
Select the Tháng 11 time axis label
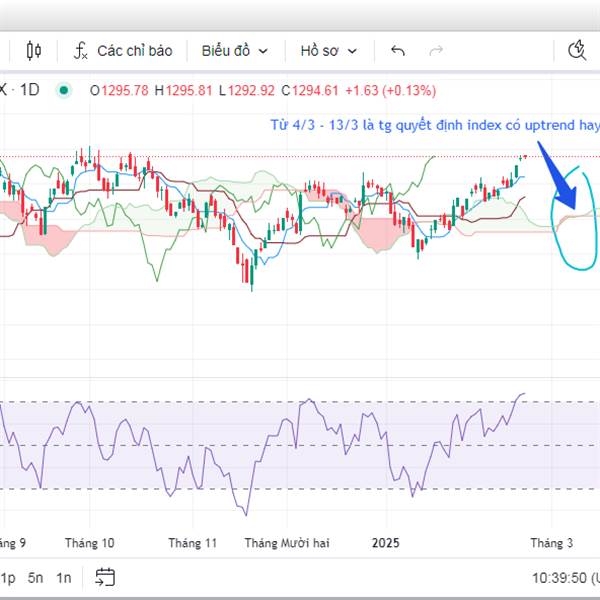(x=192, y=543)
